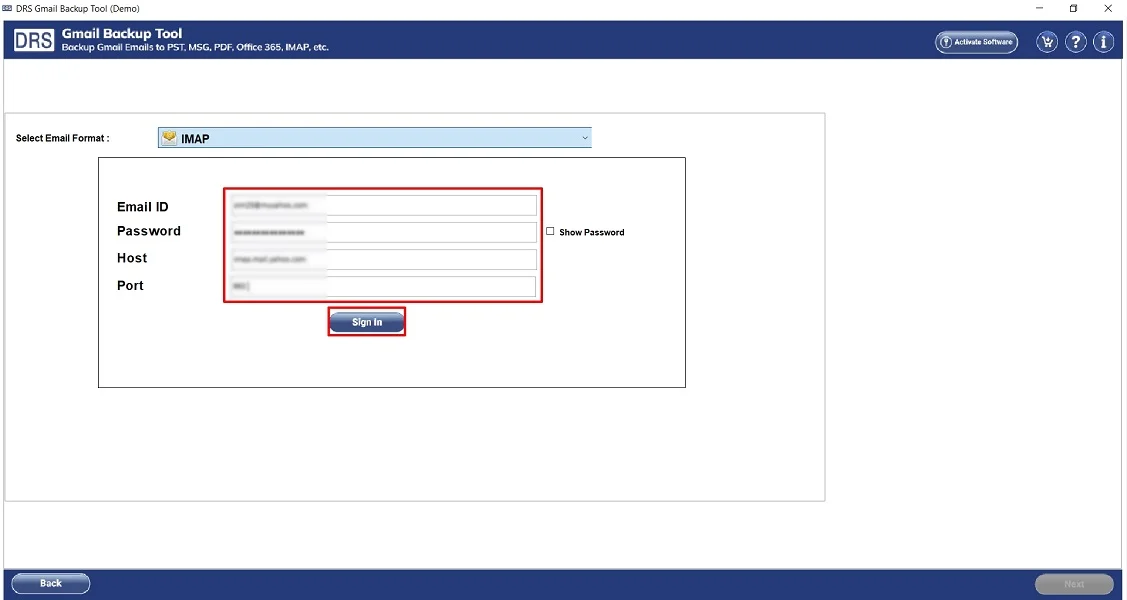Select the Host text box

pos(382,259)
